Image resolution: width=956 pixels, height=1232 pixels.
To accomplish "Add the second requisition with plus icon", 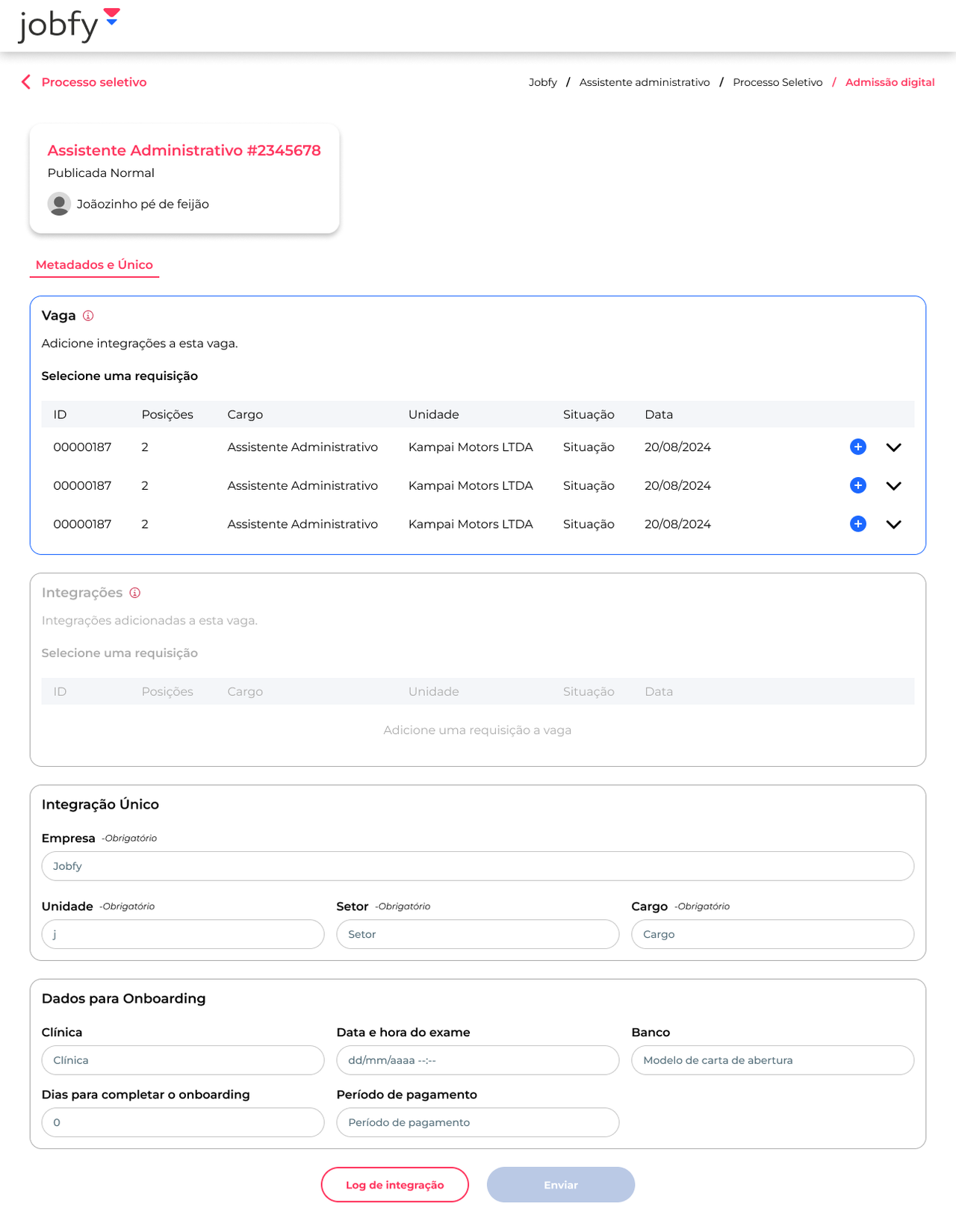I will pos(858,485).
